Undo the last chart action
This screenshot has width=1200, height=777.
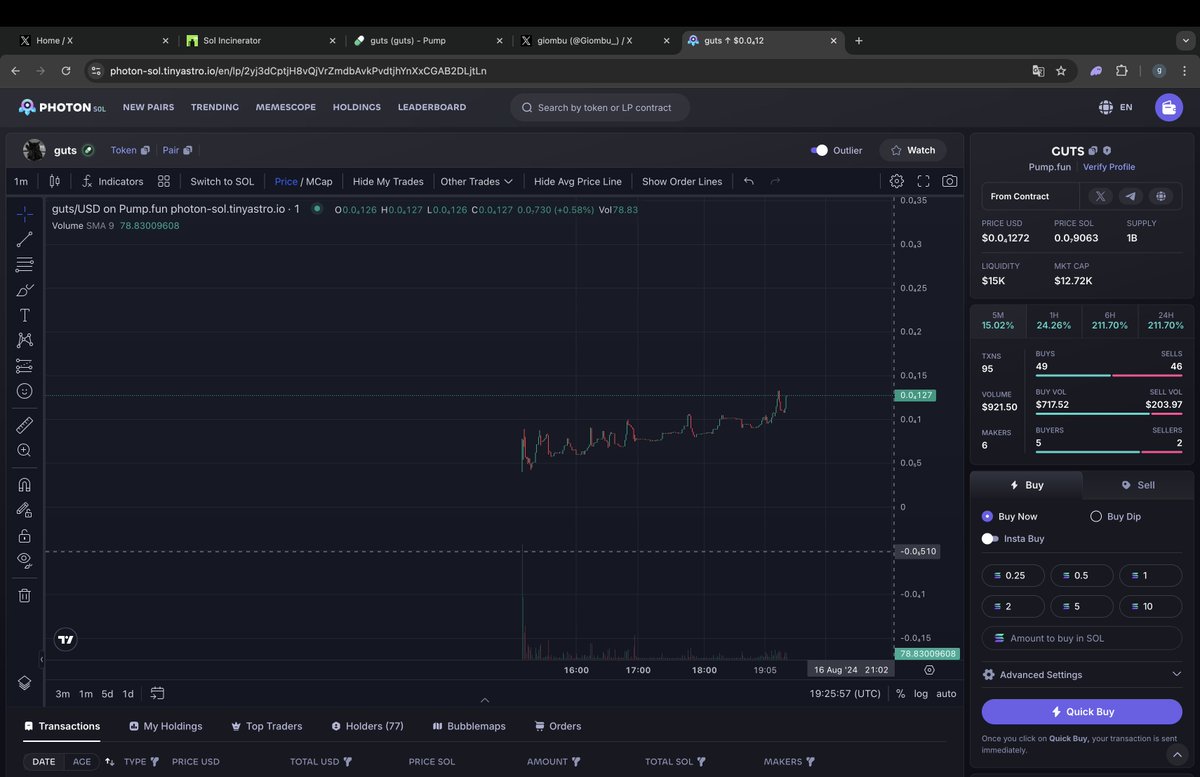pos(749,181)
